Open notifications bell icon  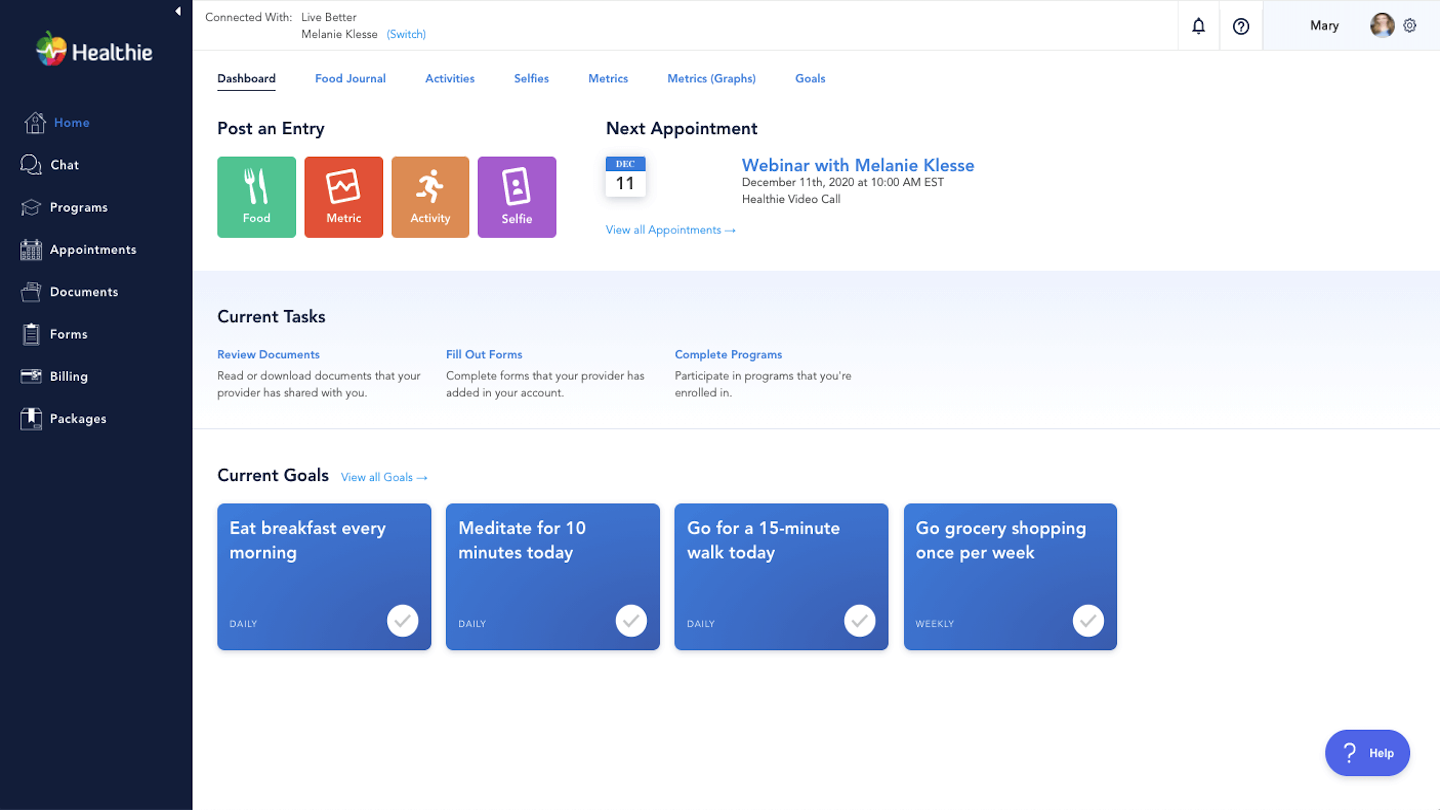1198,26
